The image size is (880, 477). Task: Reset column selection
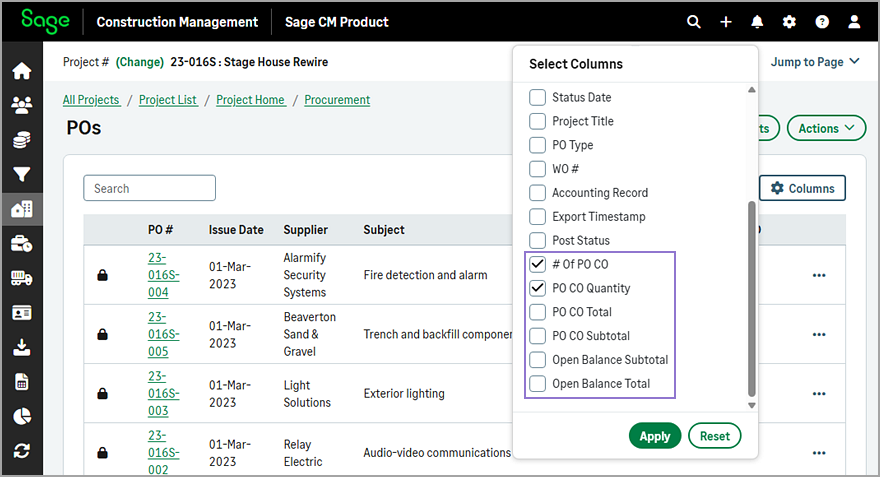pyautogui.click(x=714, y=436)
